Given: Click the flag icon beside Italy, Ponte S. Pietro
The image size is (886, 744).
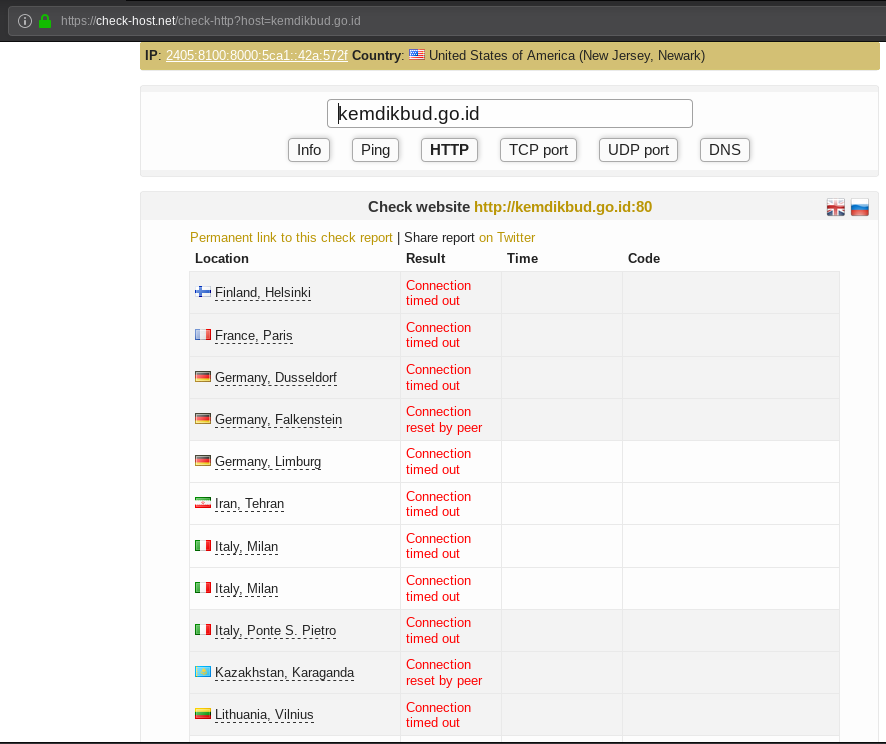Looking at the screenshot, I should click(203, 629).
